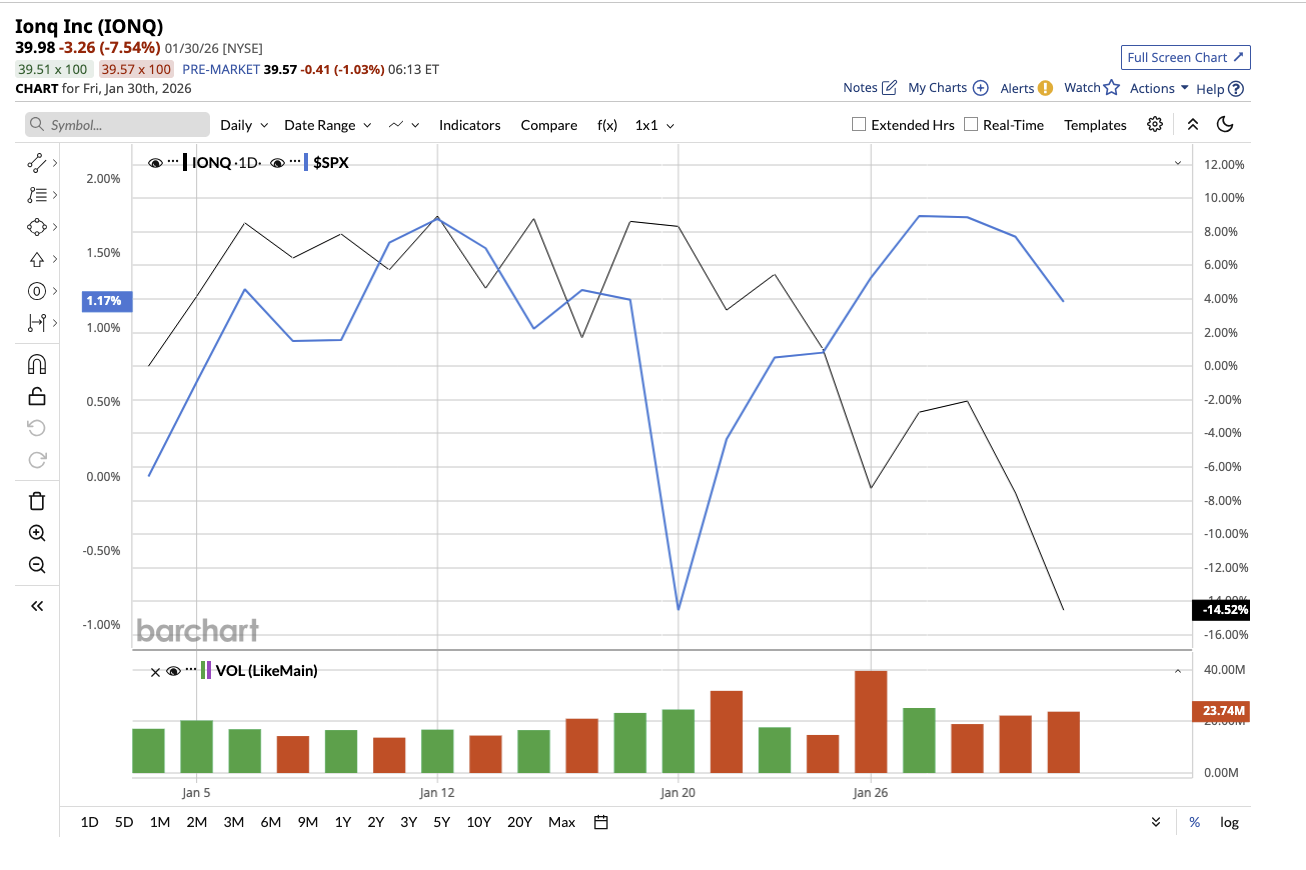Open the f(x) expressions menu
1306x870 pixels.
point(607,125)
